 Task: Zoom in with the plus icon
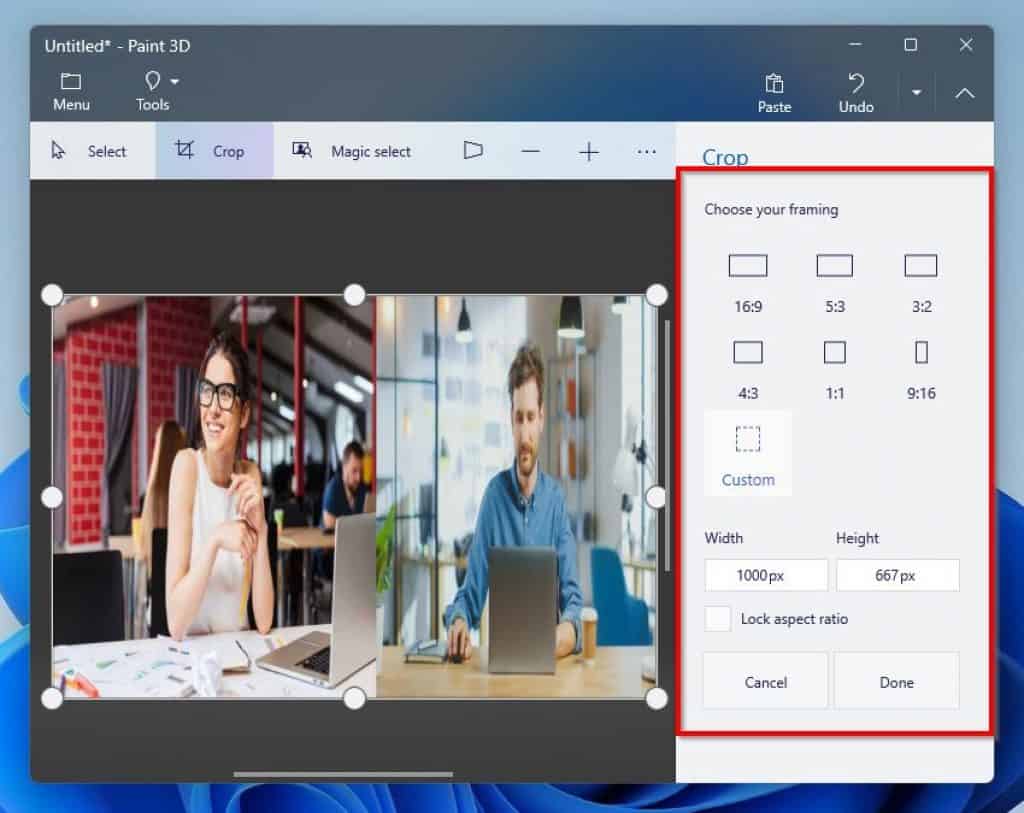tap(588, 151)
